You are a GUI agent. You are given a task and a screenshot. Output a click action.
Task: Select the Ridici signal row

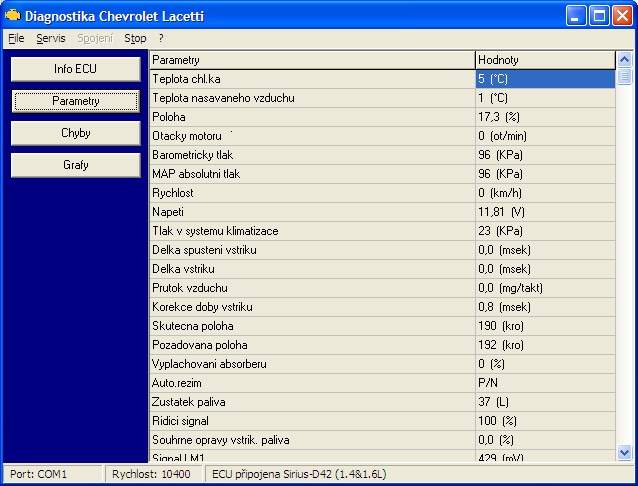click(382, 421)
